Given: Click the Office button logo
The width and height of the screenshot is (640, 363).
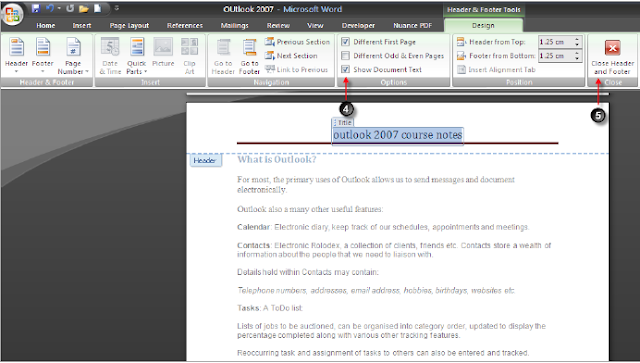Looking at the screenshot, I should click(x=12, y=14).
